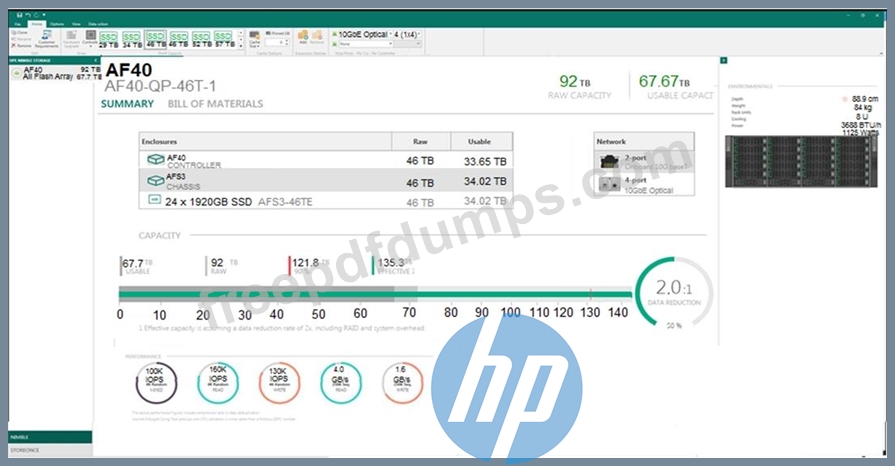The height and width of the screenshot is (466, 895).
Task: Click the 4-port 10GbE Optical network entry
Action: click(x=644, y=185)
